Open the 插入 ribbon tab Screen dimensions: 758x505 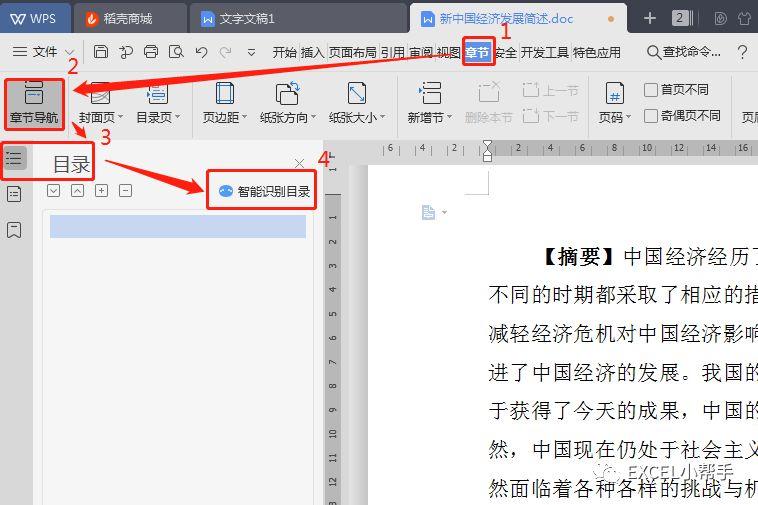tap(312, 52)
